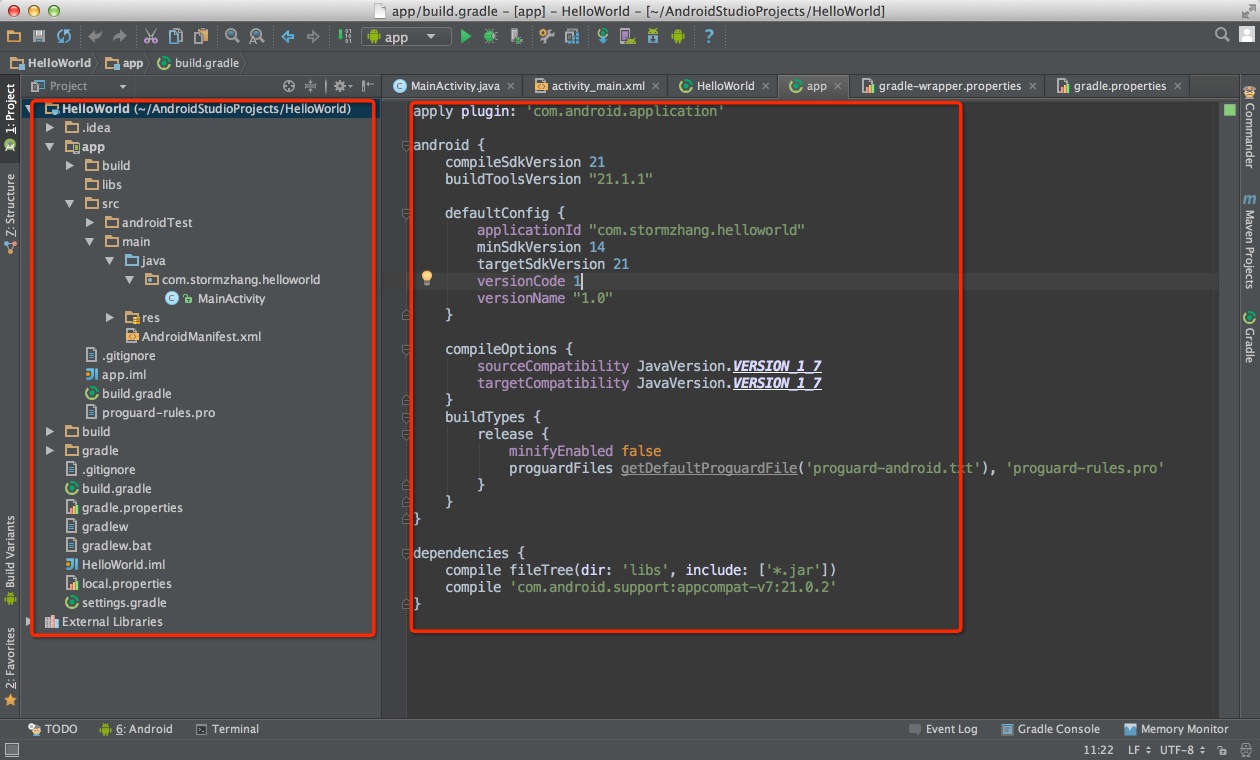This screenshot has height=760, width=1260.
Task: Open the Project panel gear settings
Action: [x=340, y=86]
